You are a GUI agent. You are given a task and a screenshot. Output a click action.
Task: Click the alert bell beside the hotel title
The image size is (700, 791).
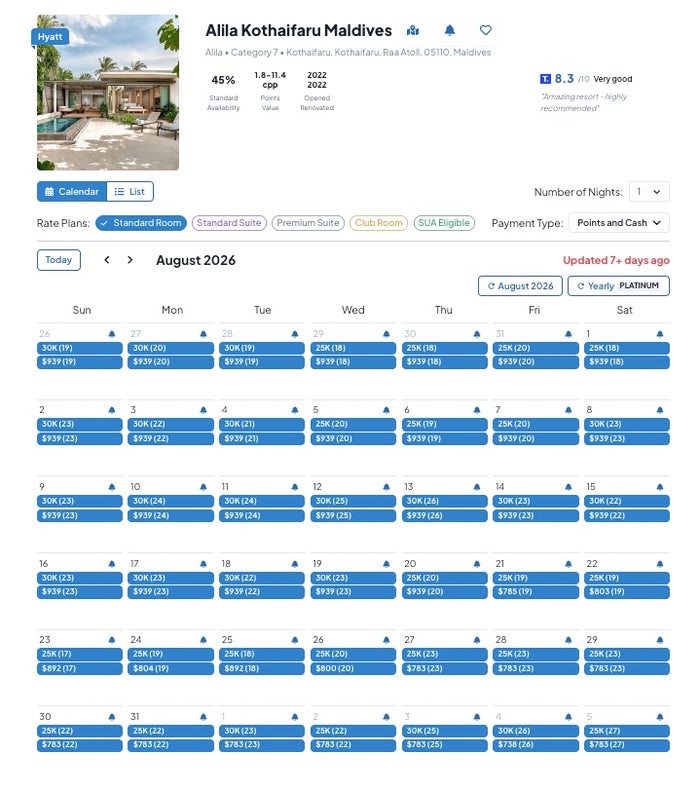449,30
